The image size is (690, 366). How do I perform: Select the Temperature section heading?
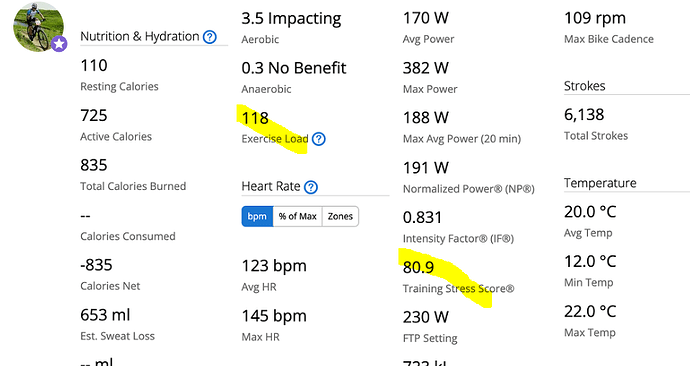point(600,183)
